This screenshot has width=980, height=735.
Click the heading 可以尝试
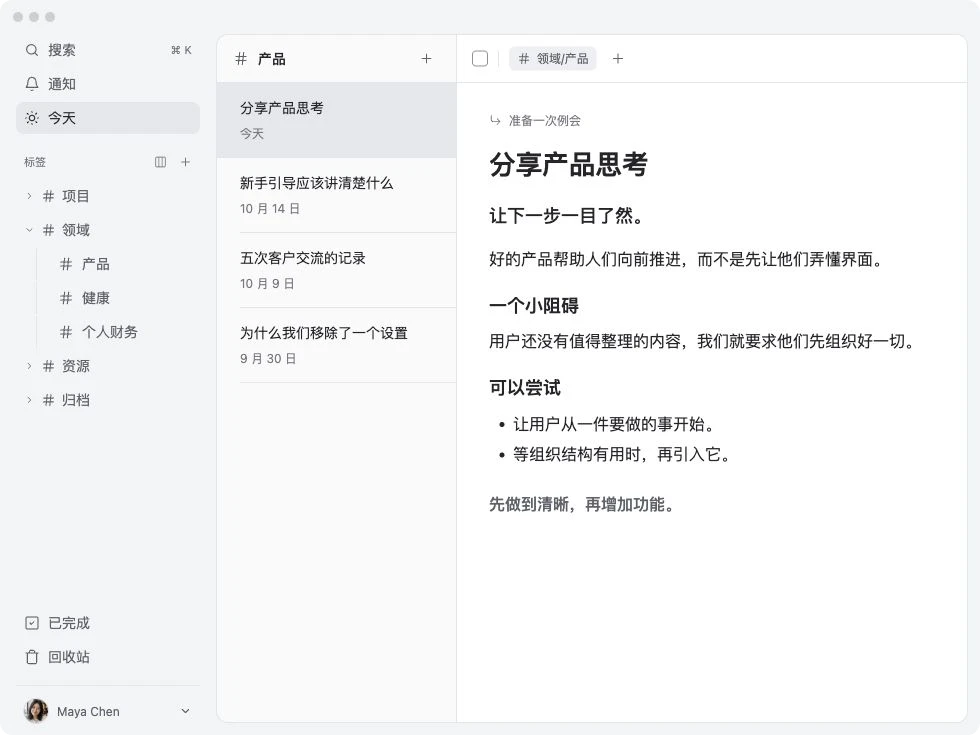[525, 388]
